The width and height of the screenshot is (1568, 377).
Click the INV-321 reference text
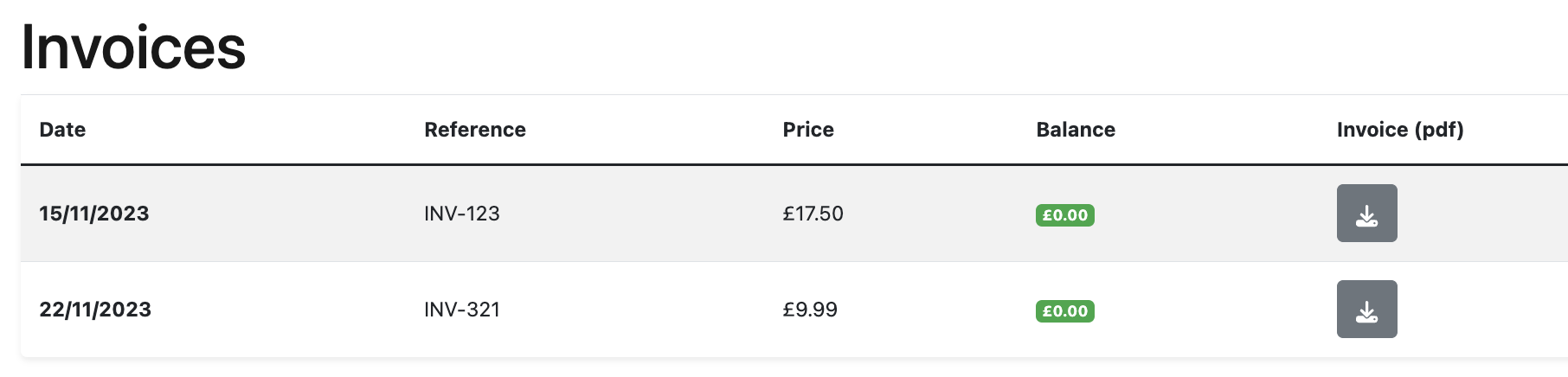(x=462, y=310)
